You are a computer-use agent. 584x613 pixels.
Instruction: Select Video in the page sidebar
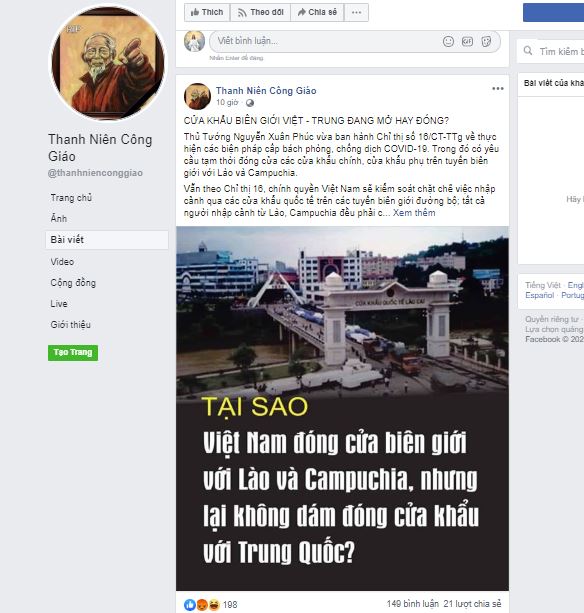62,262
